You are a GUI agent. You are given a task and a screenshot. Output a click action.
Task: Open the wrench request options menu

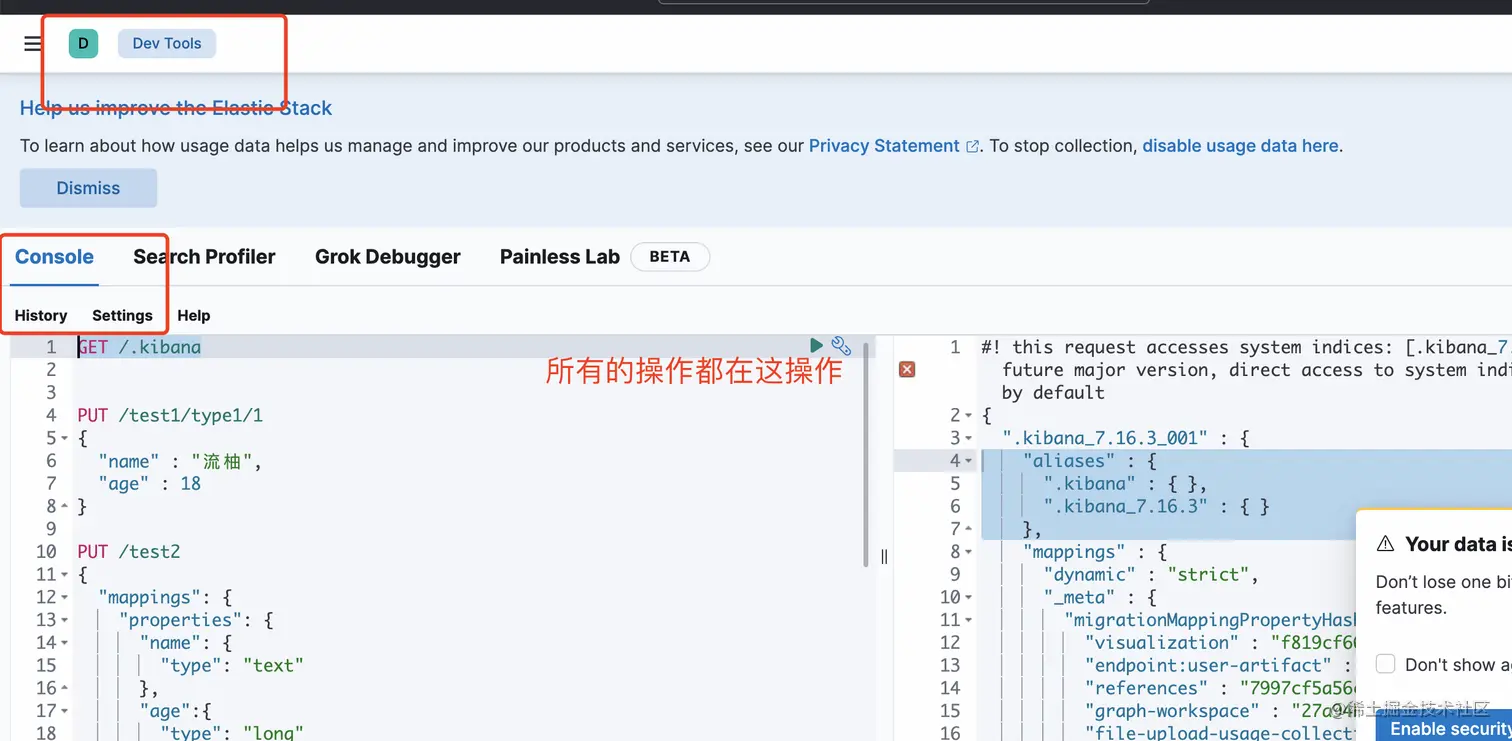tap(841, 346)
